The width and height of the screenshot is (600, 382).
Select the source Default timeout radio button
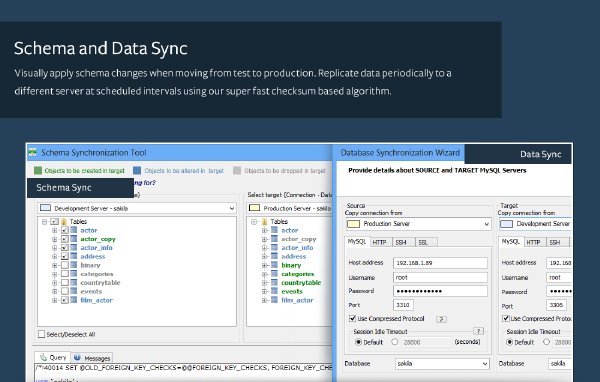click(x=359, y=342)
